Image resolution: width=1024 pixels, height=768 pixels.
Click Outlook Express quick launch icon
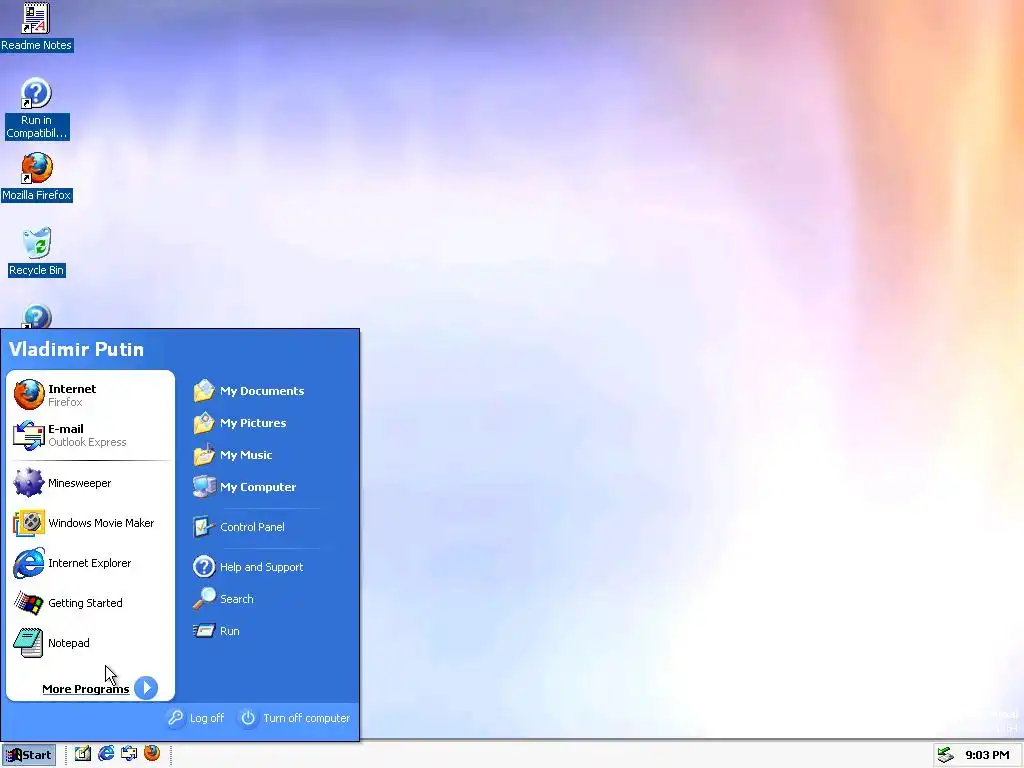click(x=129, y=754)
